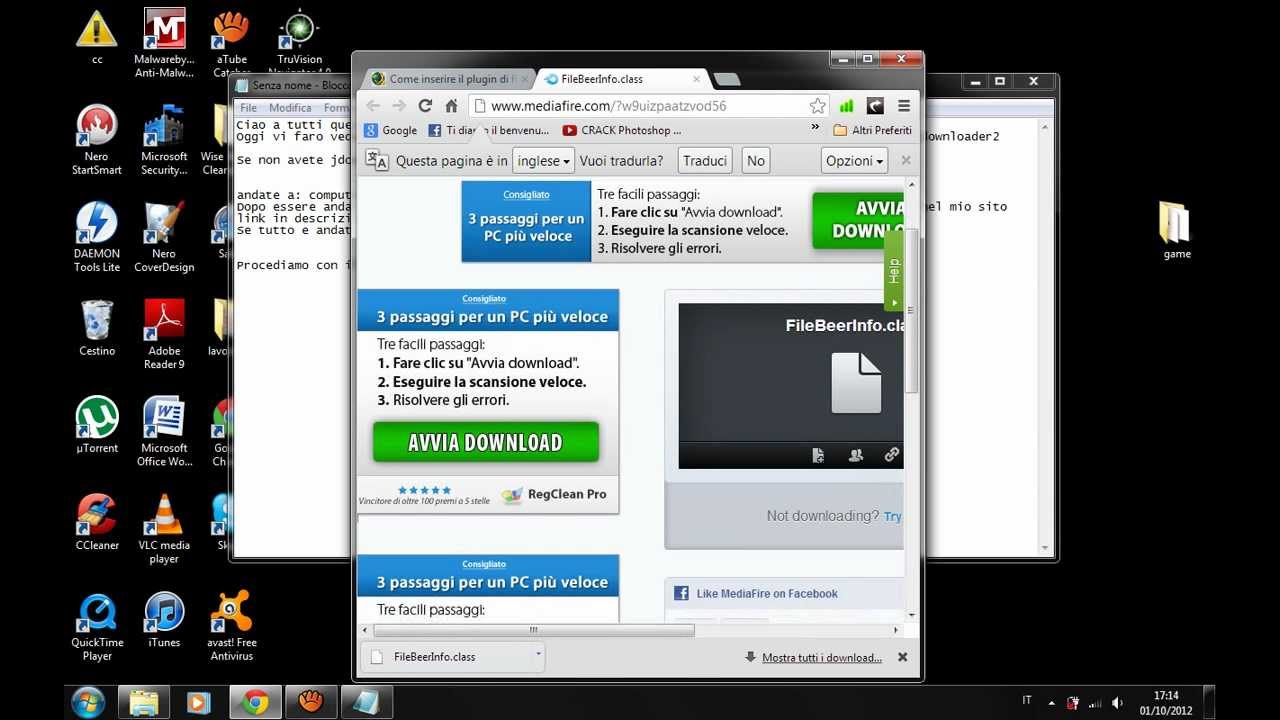Open translate language dropdown 'inglese'

click(x=543, y=160)
